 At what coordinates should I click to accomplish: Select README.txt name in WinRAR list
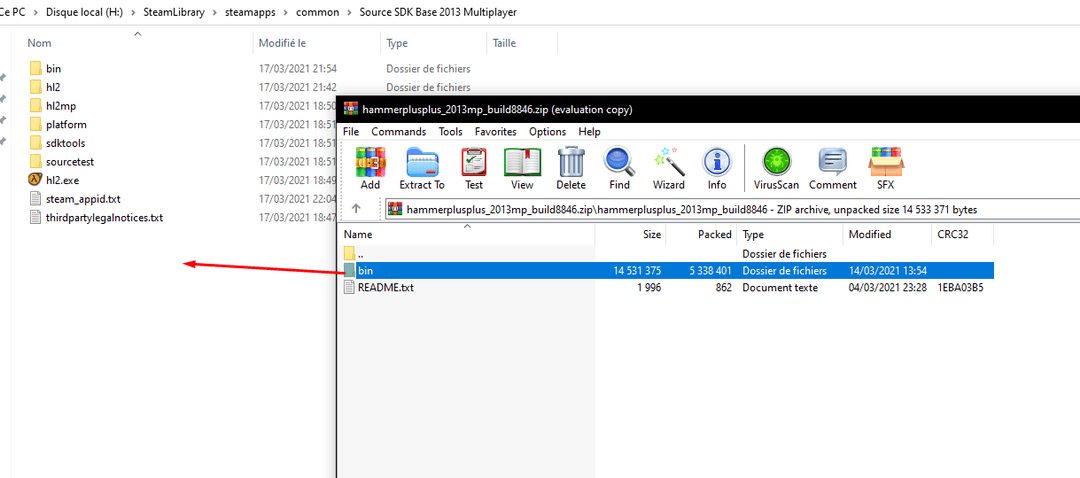(x=386, y=287)
